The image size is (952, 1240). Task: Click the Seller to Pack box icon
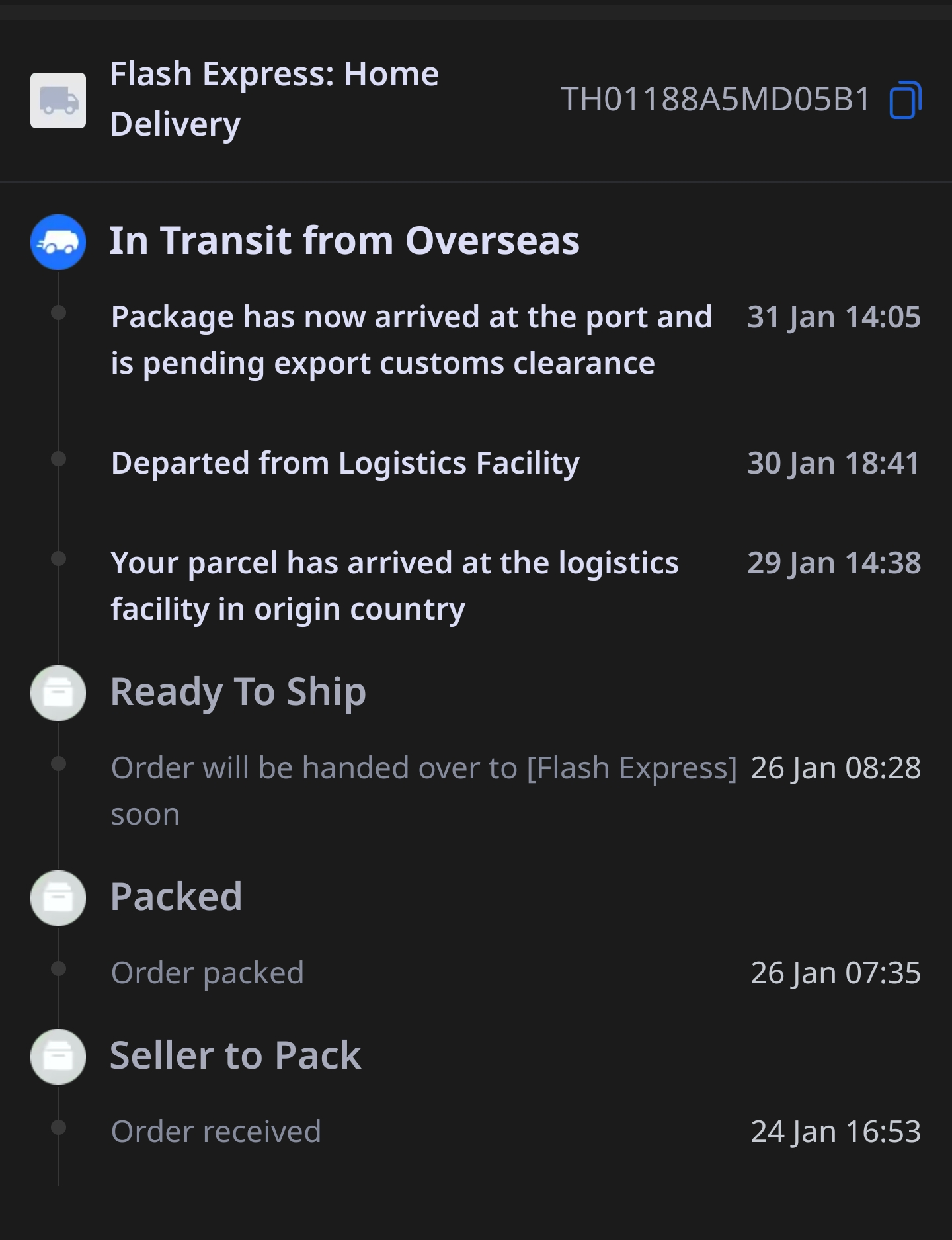(58, 1057)
